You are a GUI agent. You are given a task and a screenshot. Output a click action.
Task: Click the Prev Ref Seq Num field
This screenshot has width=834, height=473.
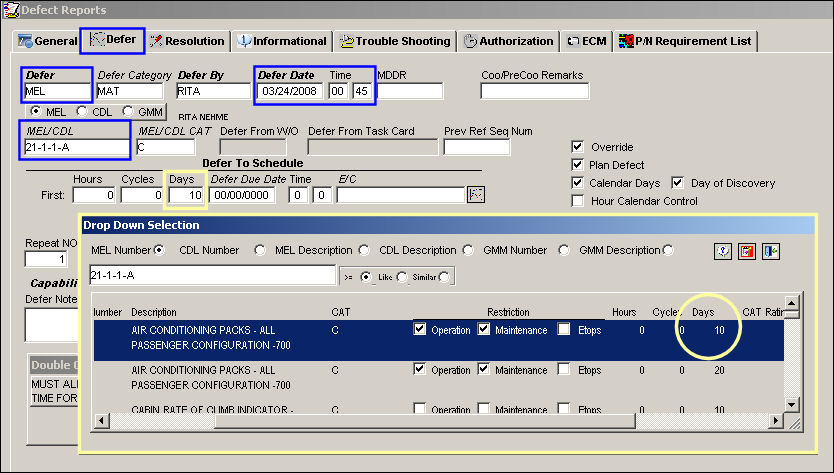click(x=477, y=147)
